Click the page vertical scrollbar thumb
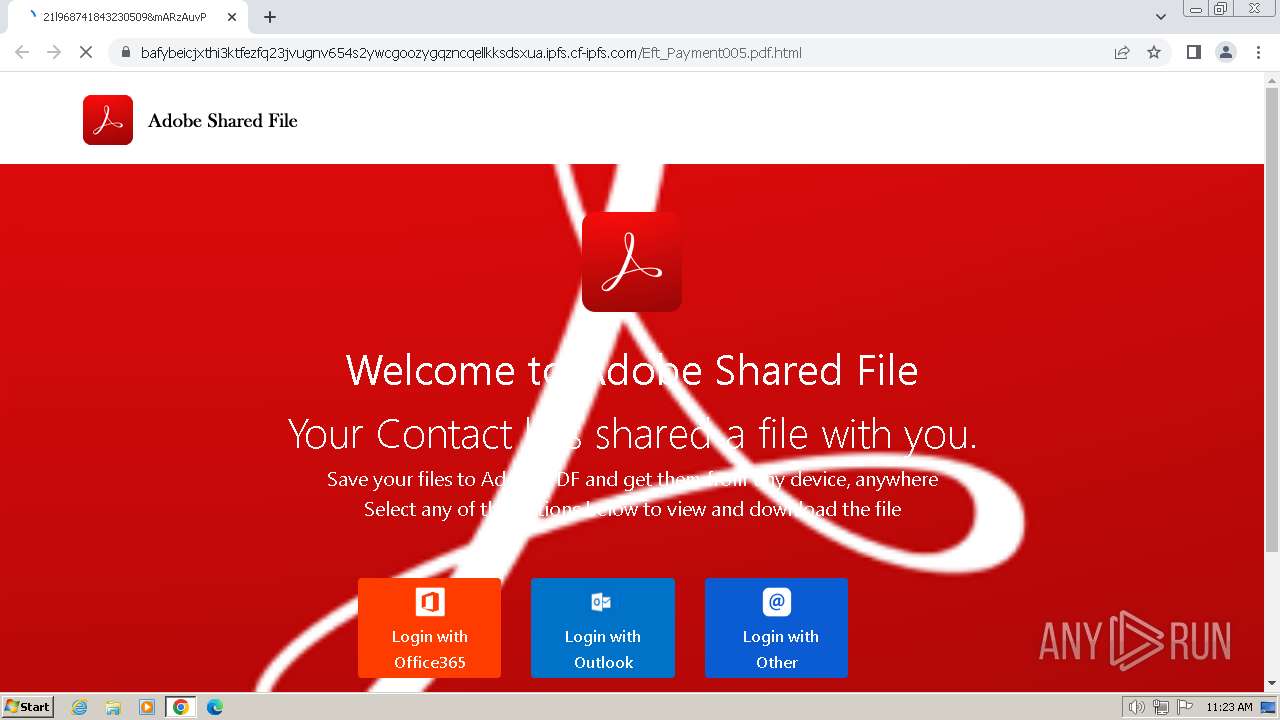 tap(1272, 319)
